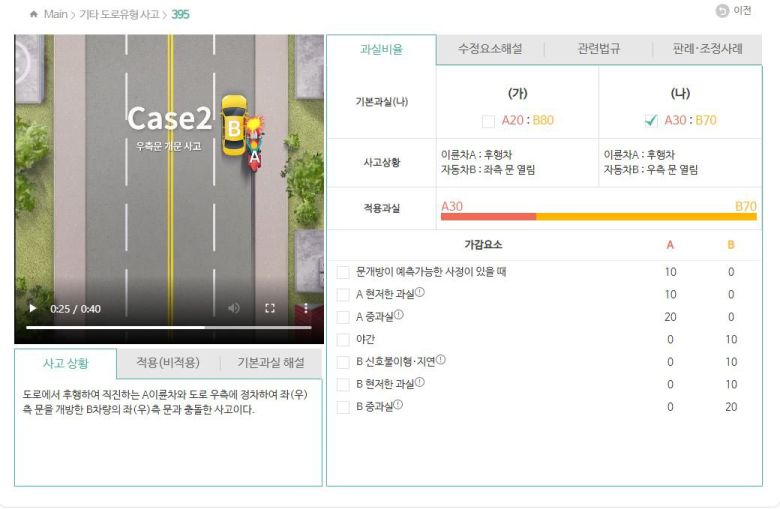Open the 판례·조정사례 tab
Image resolution: width=780 pixels, height=509 pixels.
coord(707,49)
